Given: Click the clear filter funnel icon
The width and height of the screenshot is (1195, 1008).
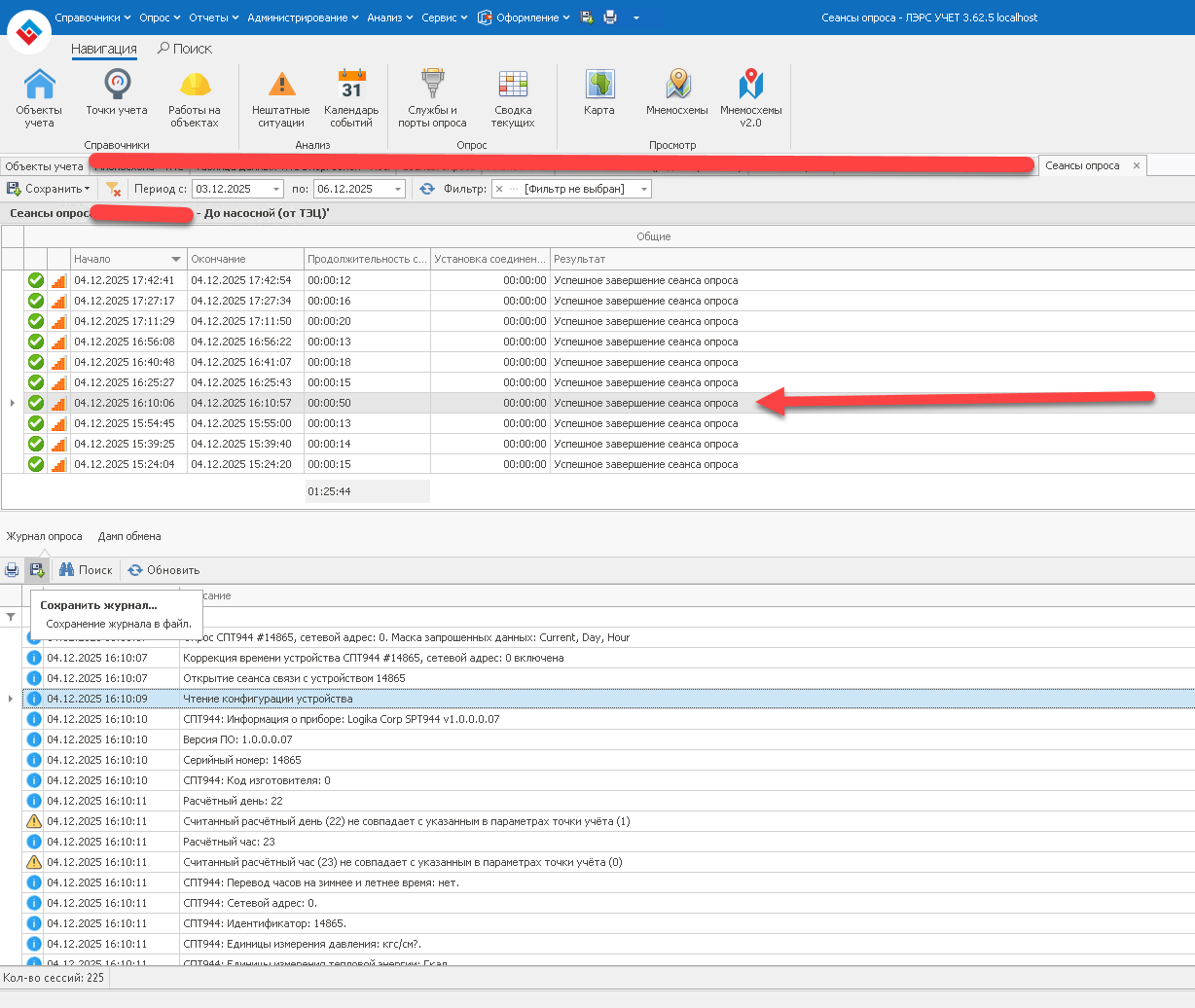Looking at the screenshot, I should [113, 189].
